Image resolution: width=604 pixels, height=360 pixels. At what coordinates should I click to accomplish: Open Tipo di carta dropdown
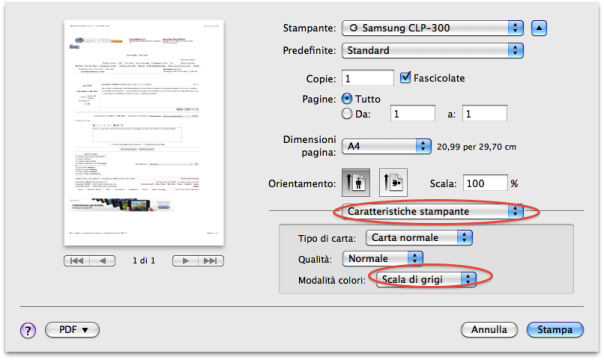click(419, 238)
